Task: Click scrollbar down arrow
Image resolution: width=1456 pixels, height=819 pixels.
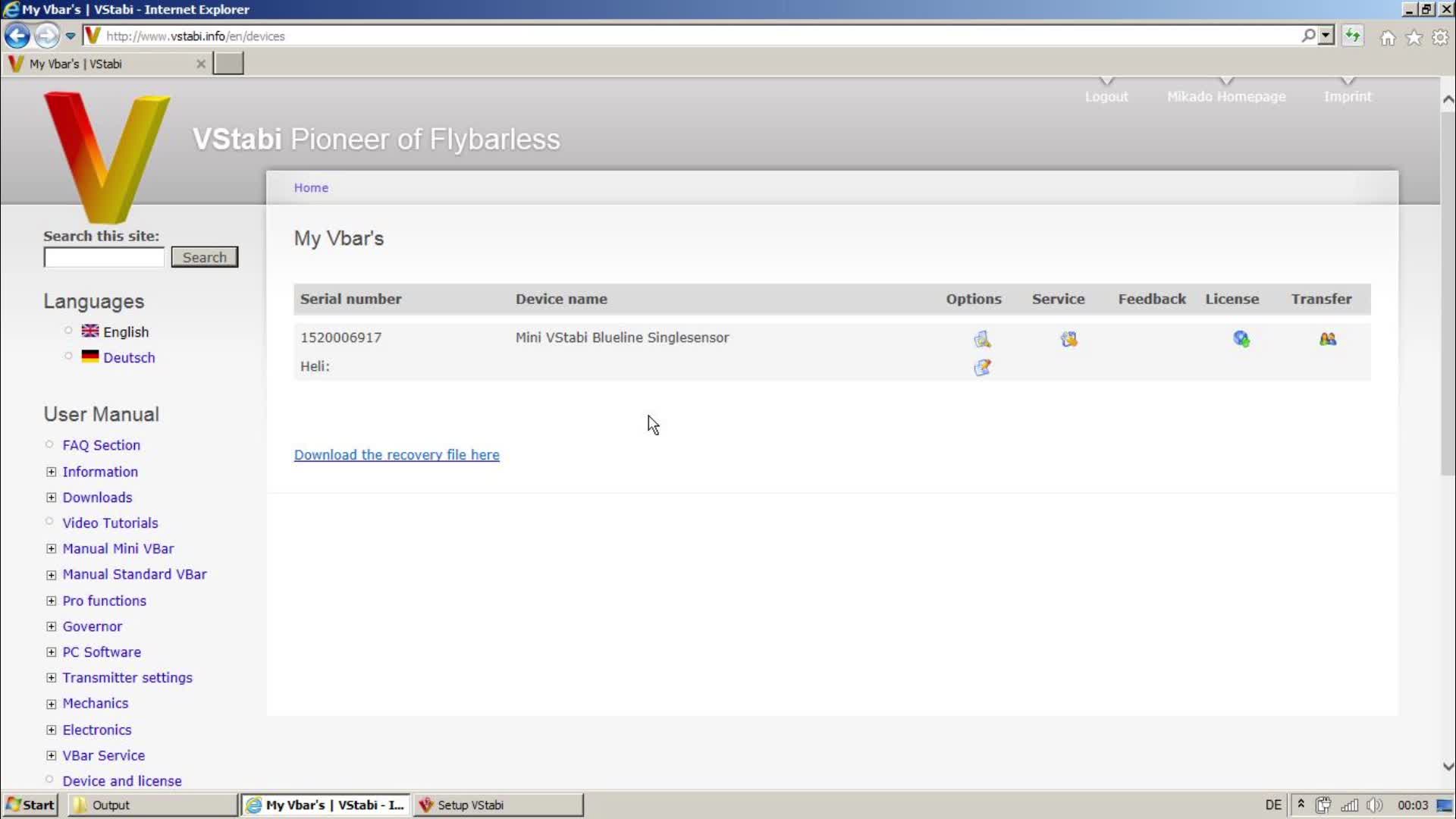Action: (x=1448, y=767)
